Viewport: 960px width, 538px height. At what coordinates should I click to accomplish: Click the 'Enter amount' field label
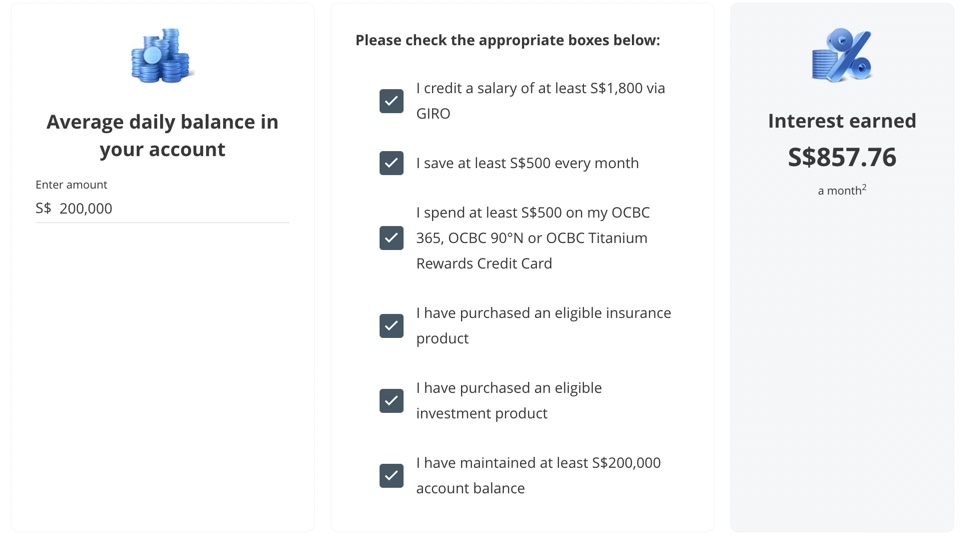pos(71,185)
